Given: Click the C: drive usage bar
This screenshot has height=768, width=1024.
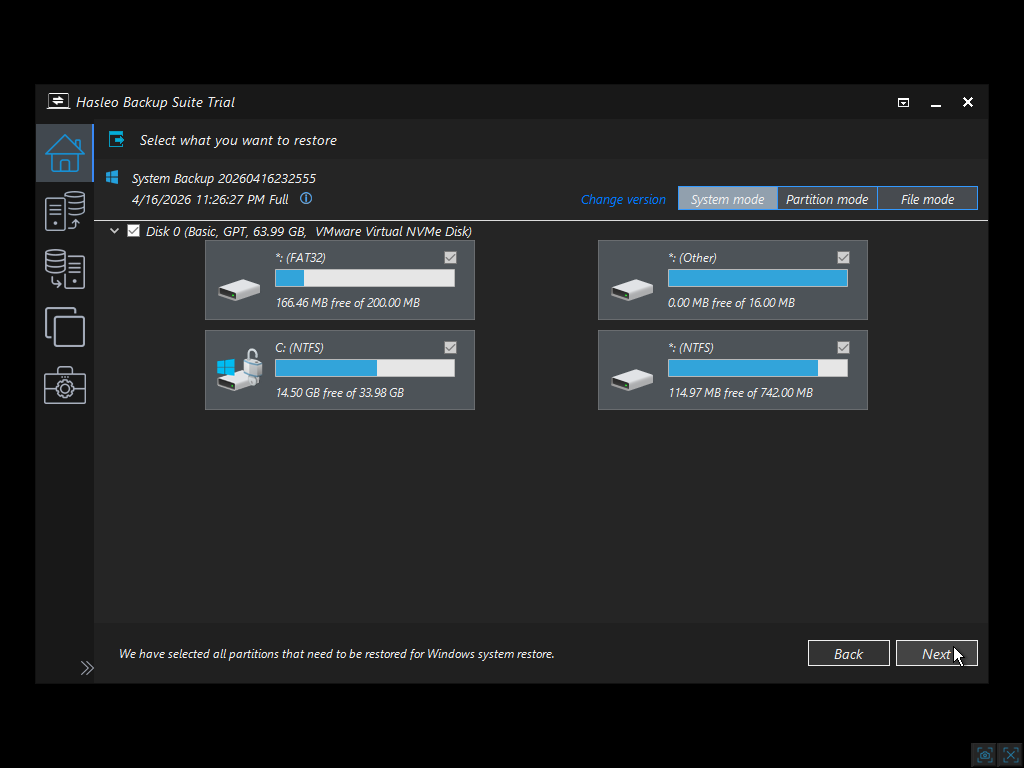Looking at the screenshot, I should click(365, 367).
